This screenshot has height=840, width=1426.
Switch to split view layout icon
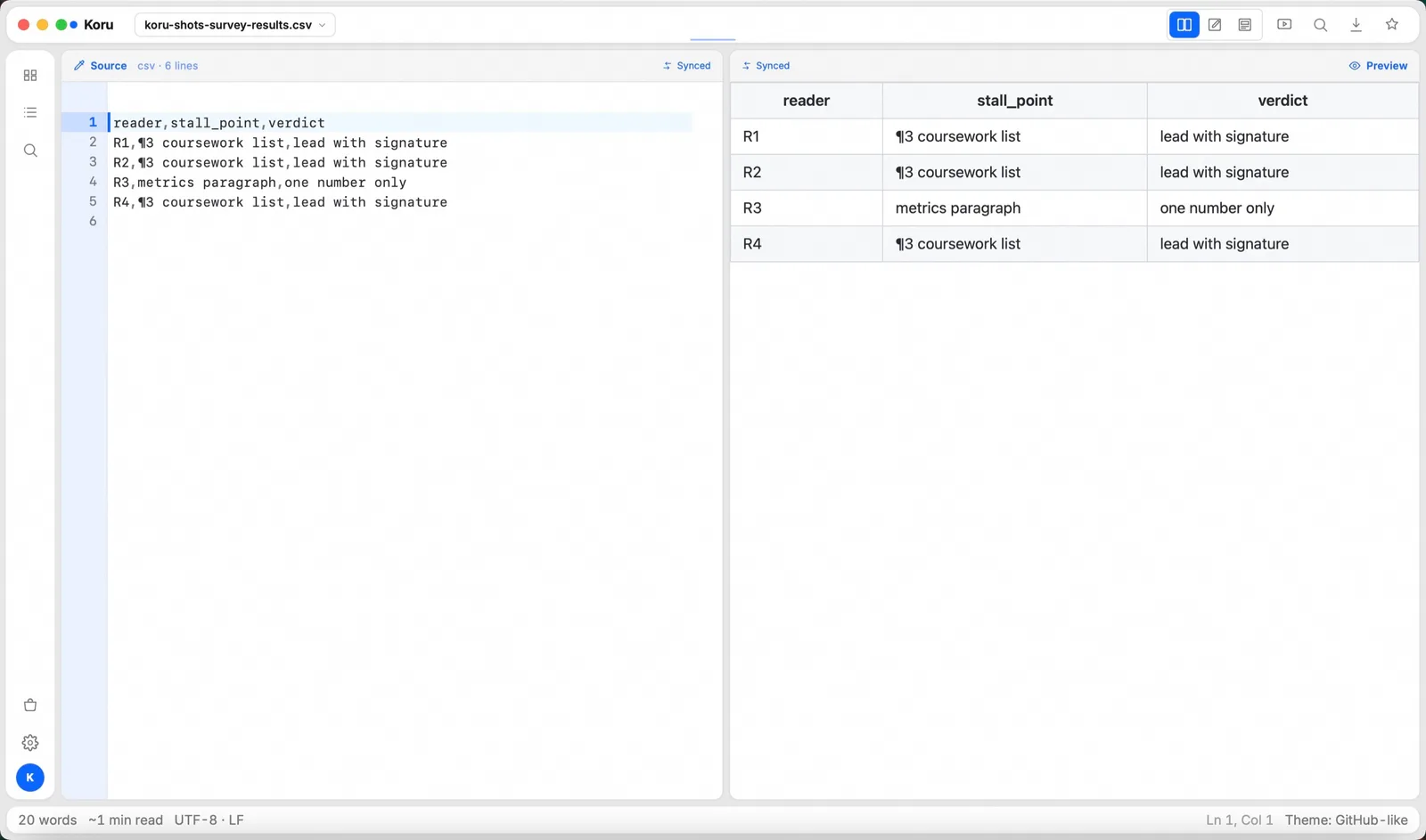click(1184, 25)
